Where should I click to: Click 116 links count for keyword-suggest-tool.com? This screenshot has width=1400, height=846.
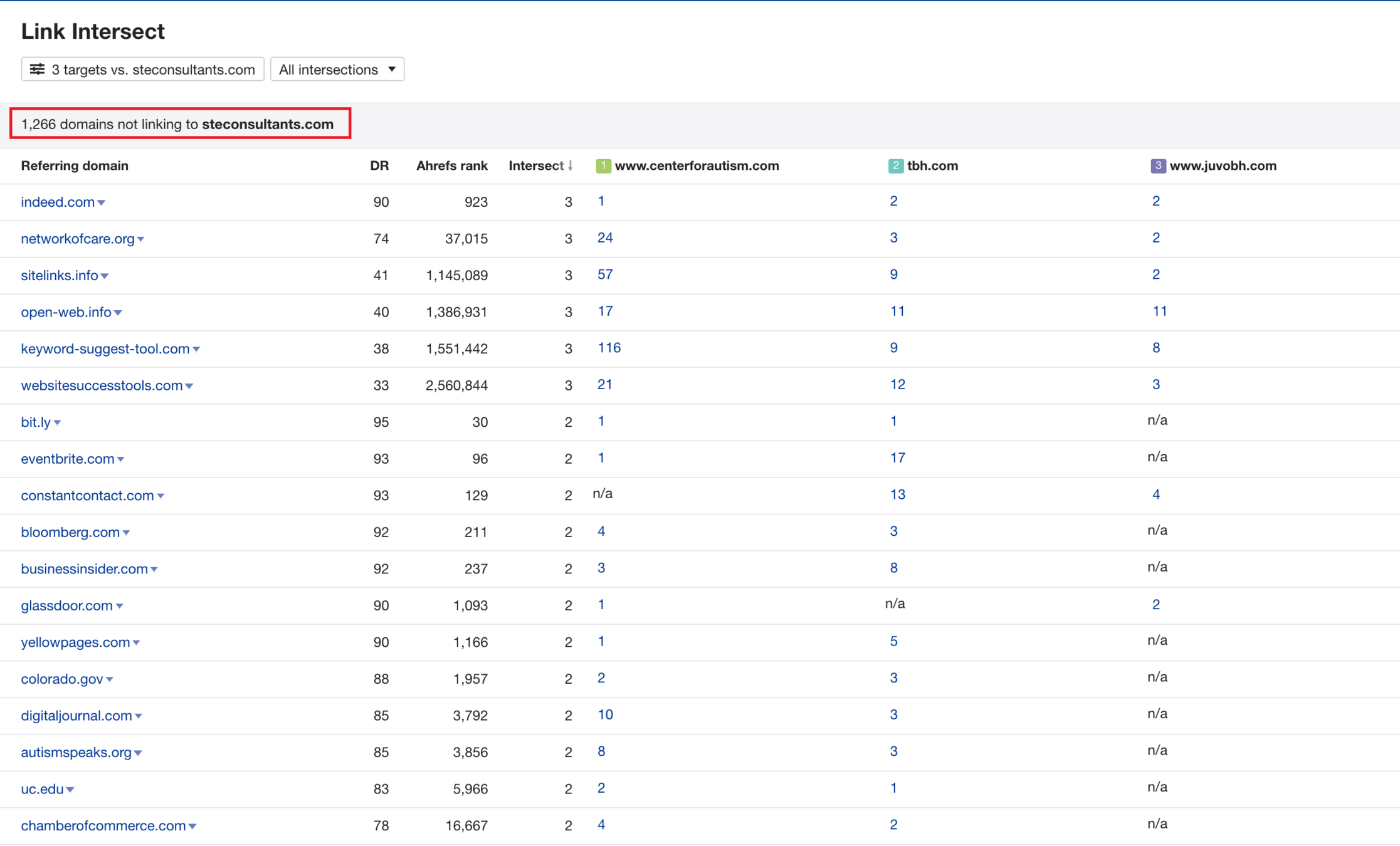point(609,348)
